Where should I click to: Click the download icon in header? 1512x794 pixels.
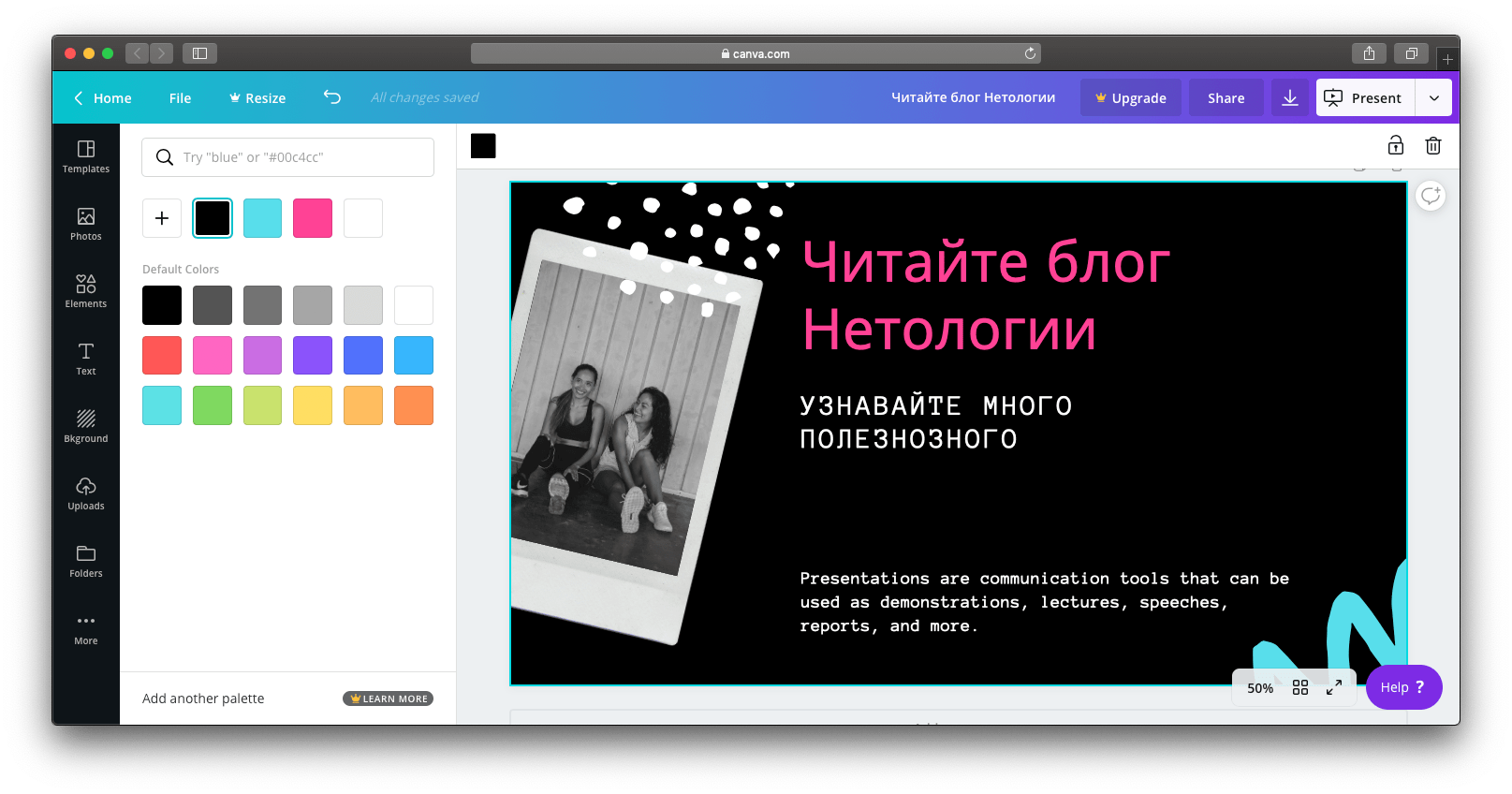point(1289,97)
